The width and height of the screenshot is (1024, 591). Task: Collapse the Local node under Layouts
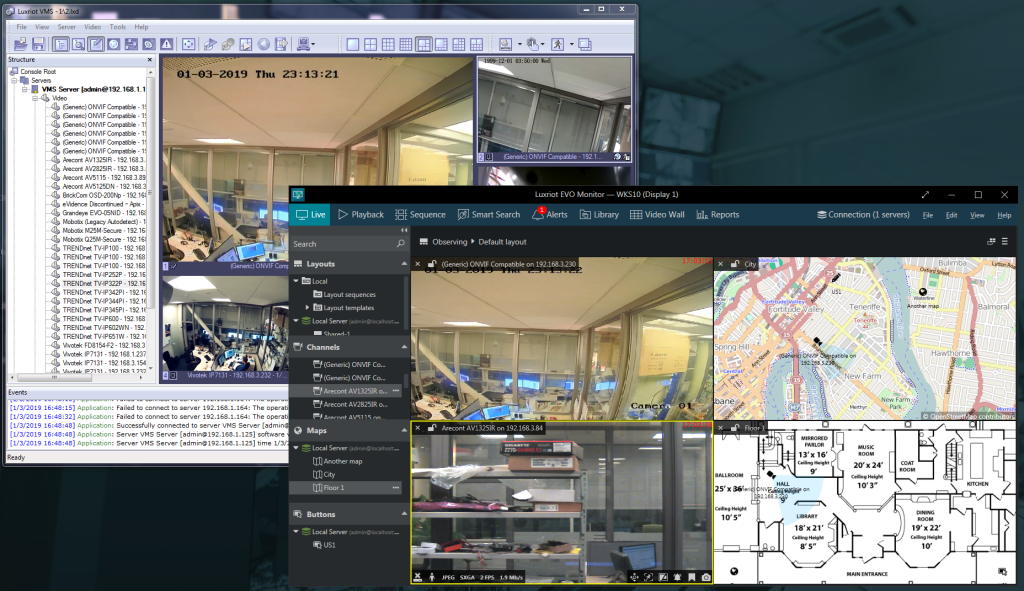point(296,281)
